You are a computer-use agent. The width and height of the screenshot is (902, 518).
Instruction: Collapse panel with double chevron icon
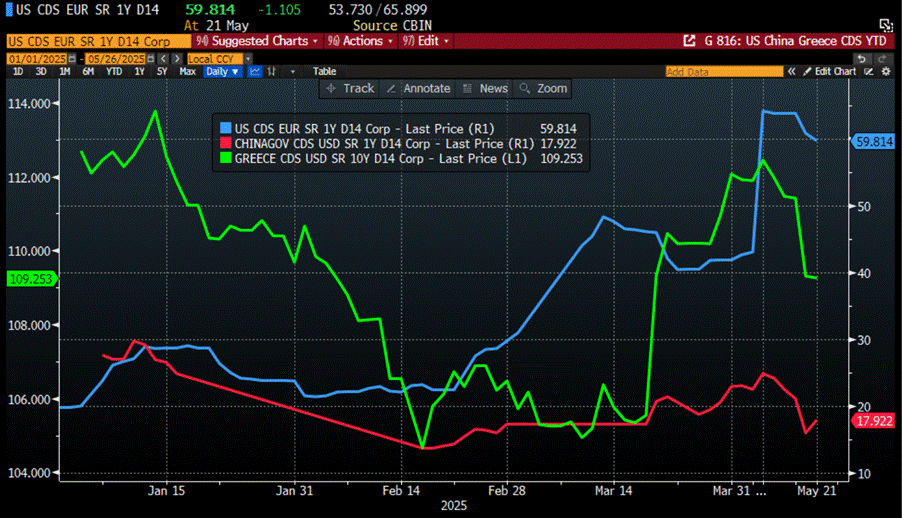[x=792, y=71]
